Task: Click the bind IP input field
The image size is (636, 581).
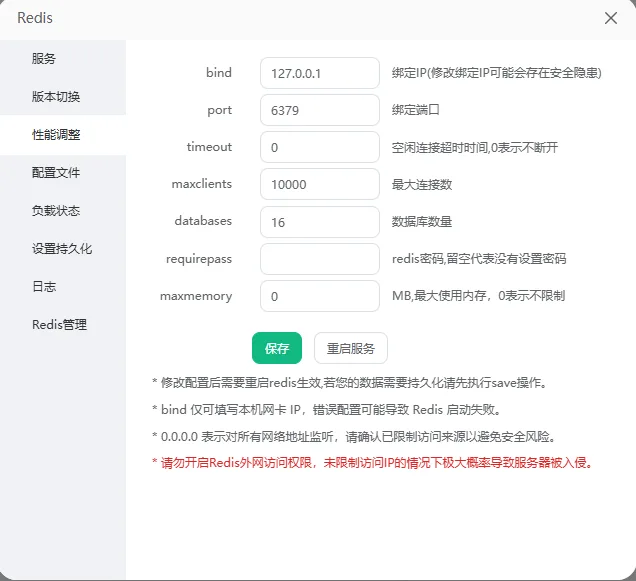Action: coord(320,73)
